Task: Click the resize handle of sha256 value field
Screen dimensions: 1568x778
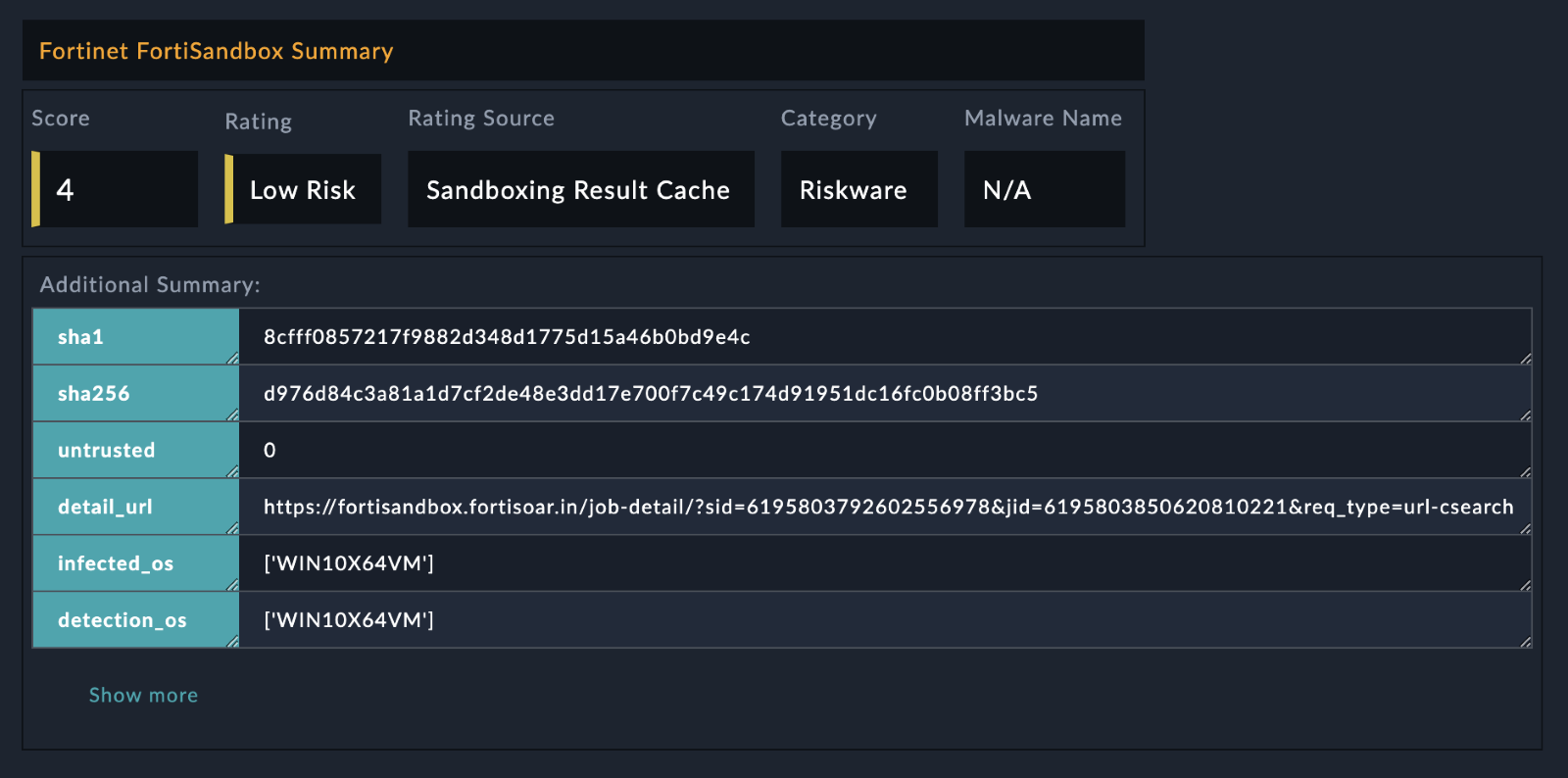Action: pos(1525,415)
